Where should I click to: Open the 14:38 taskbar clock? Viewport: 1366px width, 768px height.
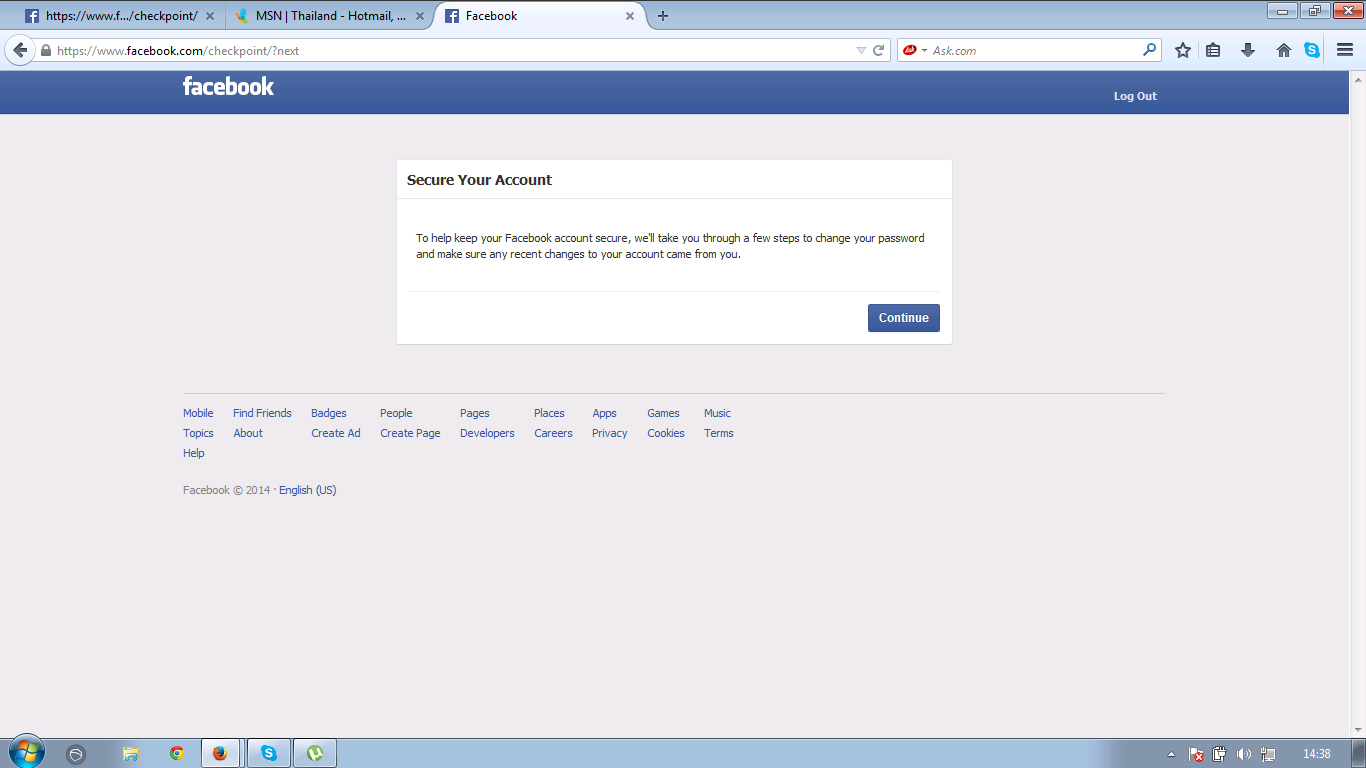point(1317,754)
